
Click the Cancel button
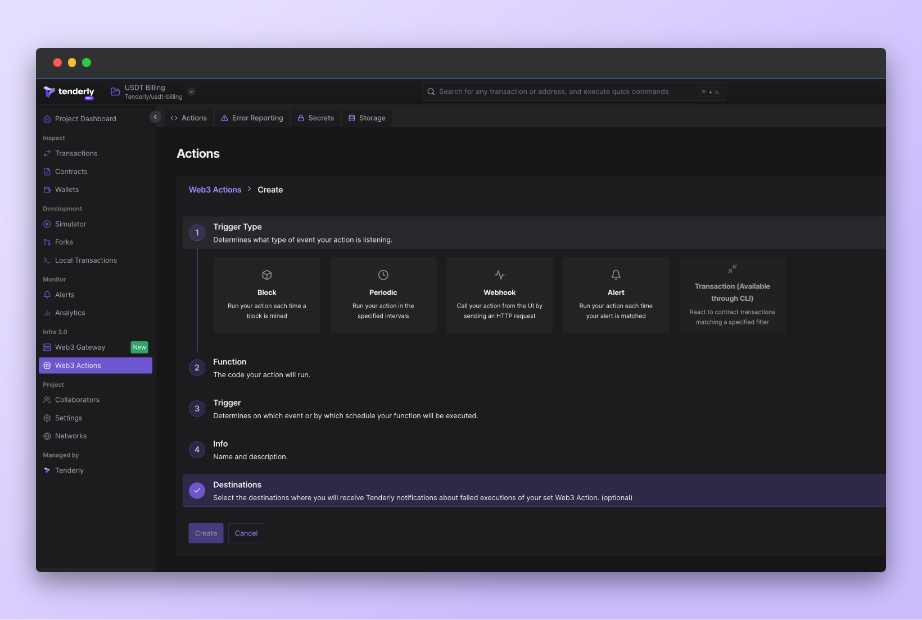246,534
